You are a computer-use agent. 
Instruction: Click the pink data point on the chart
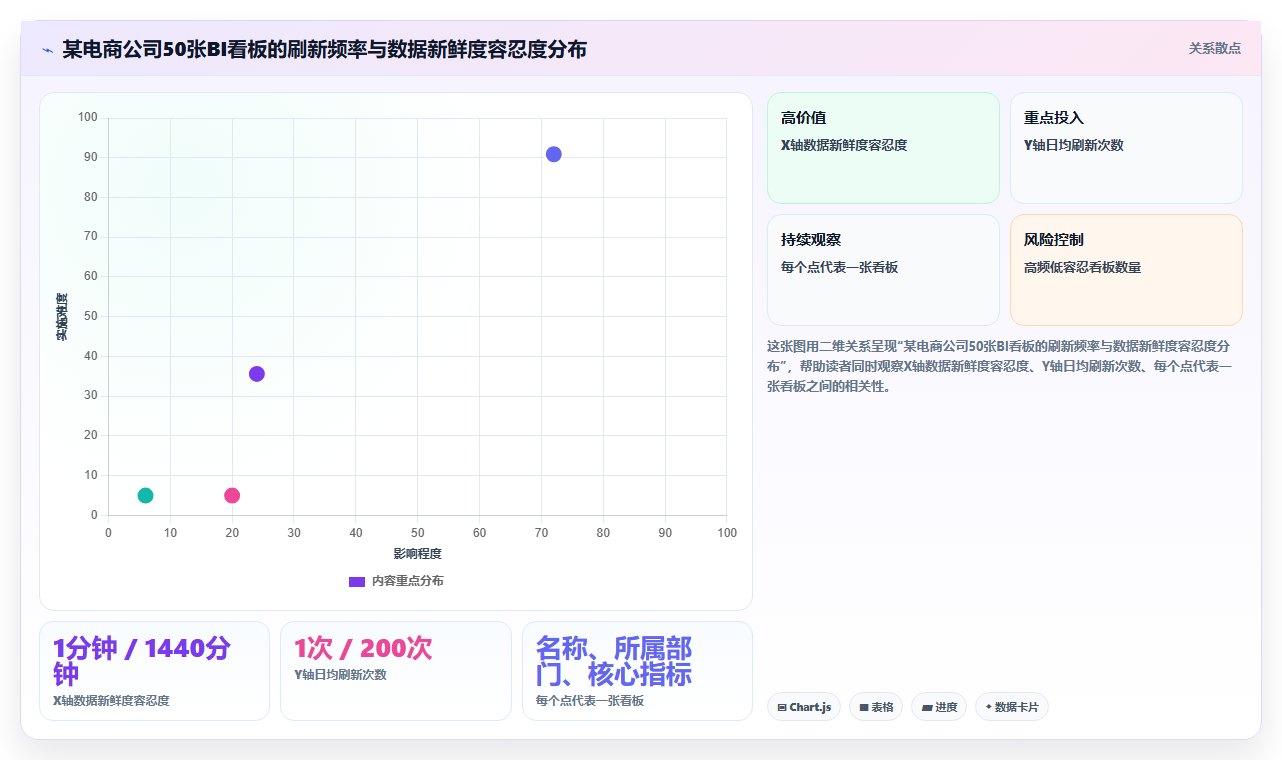(x=232, y=495)
